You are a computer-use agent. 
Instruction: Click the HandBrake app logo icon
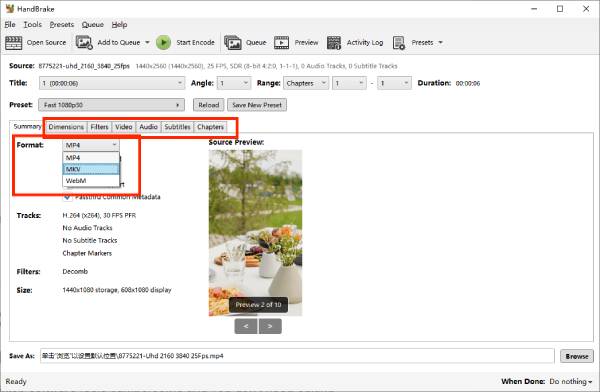tap(10, 8)
